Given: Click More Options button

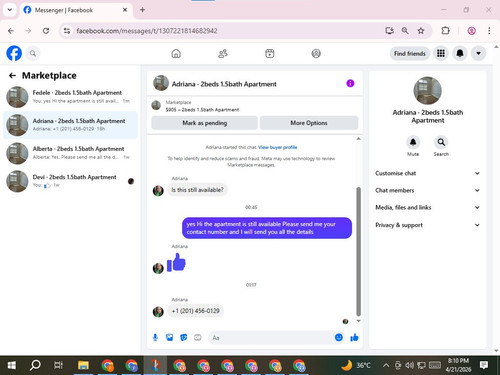Looking at the screenshot, I should point(309,123).
